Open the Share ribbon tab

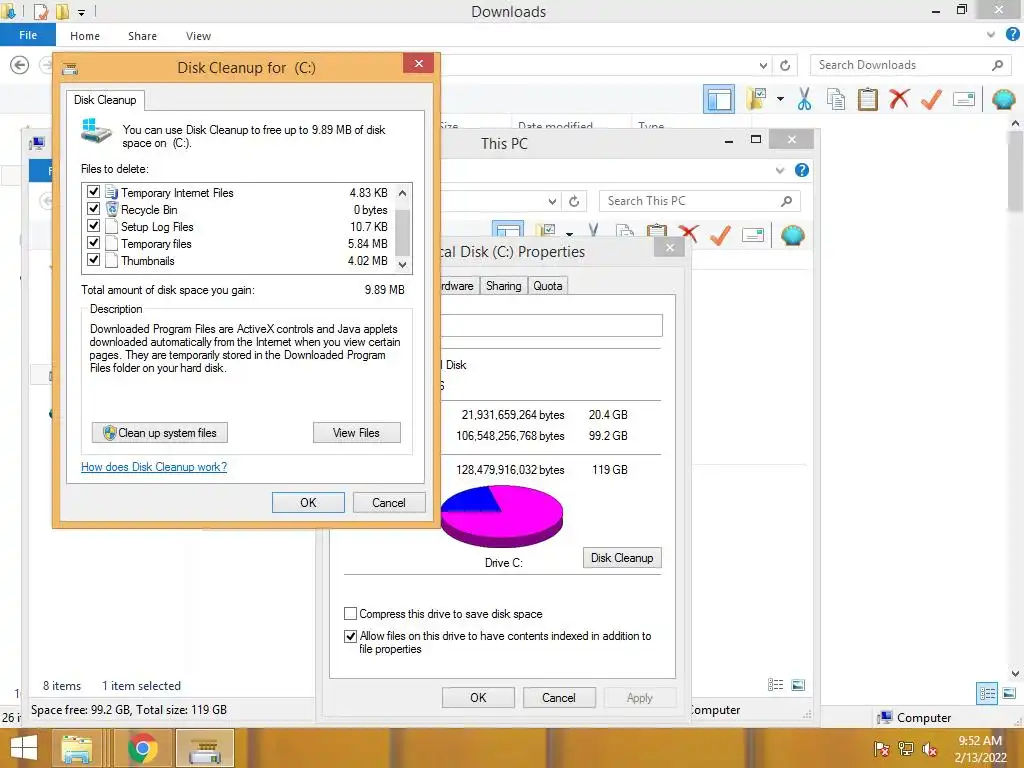(142, 36)
